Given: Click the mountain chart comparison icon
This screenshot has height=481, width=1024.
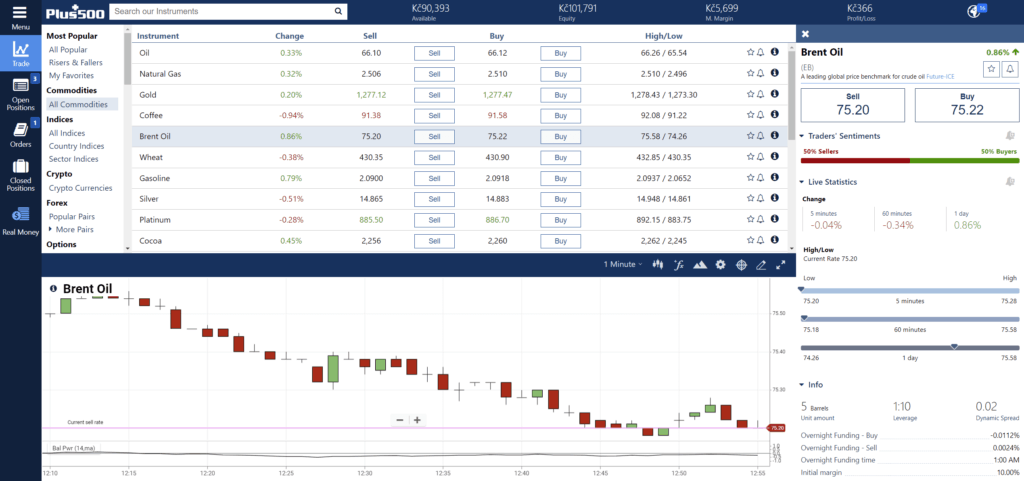Looking at the screenshot, I should (x=699, y=264).
